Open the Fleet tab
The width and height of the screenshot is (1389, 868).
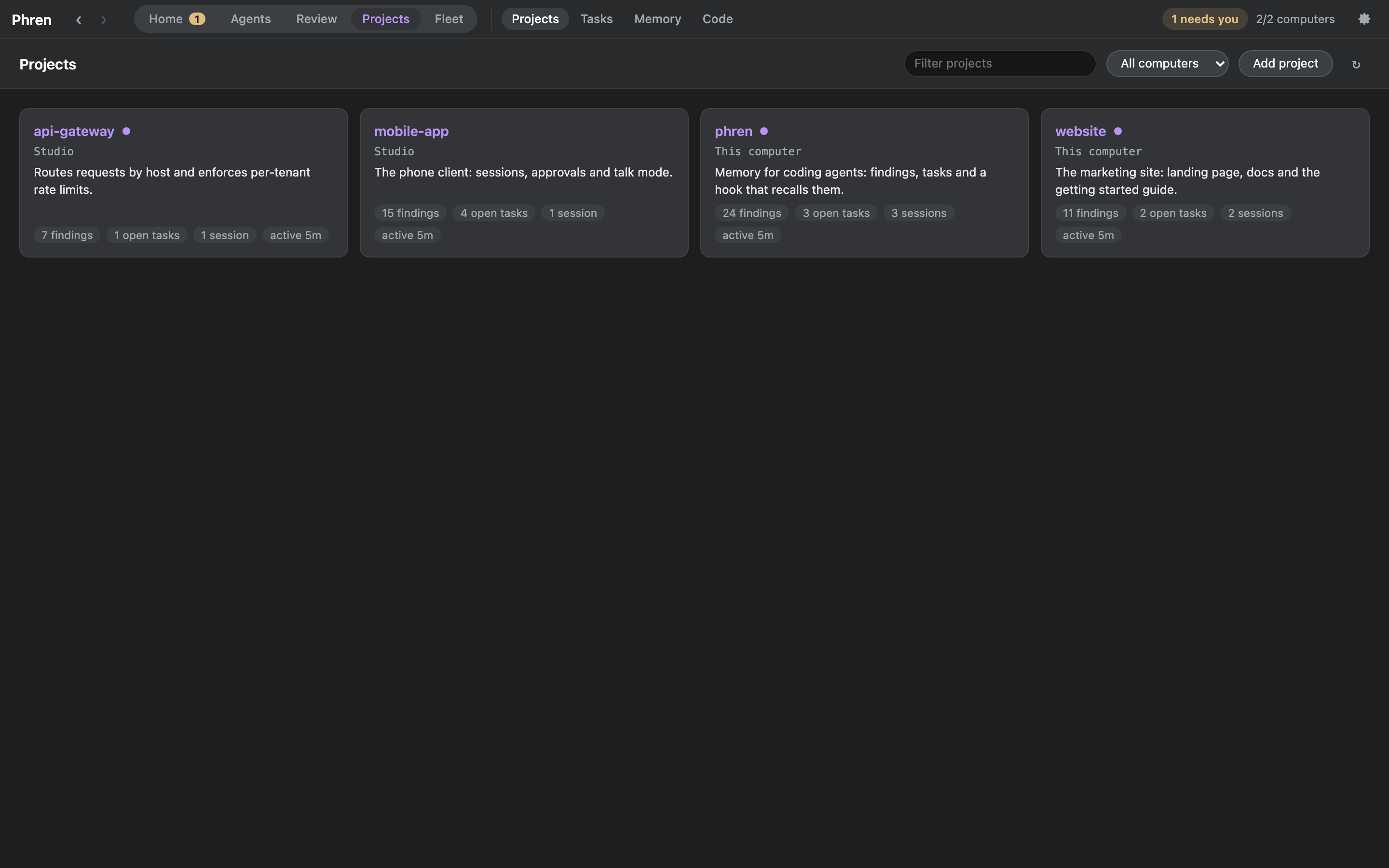click(449, 19)
